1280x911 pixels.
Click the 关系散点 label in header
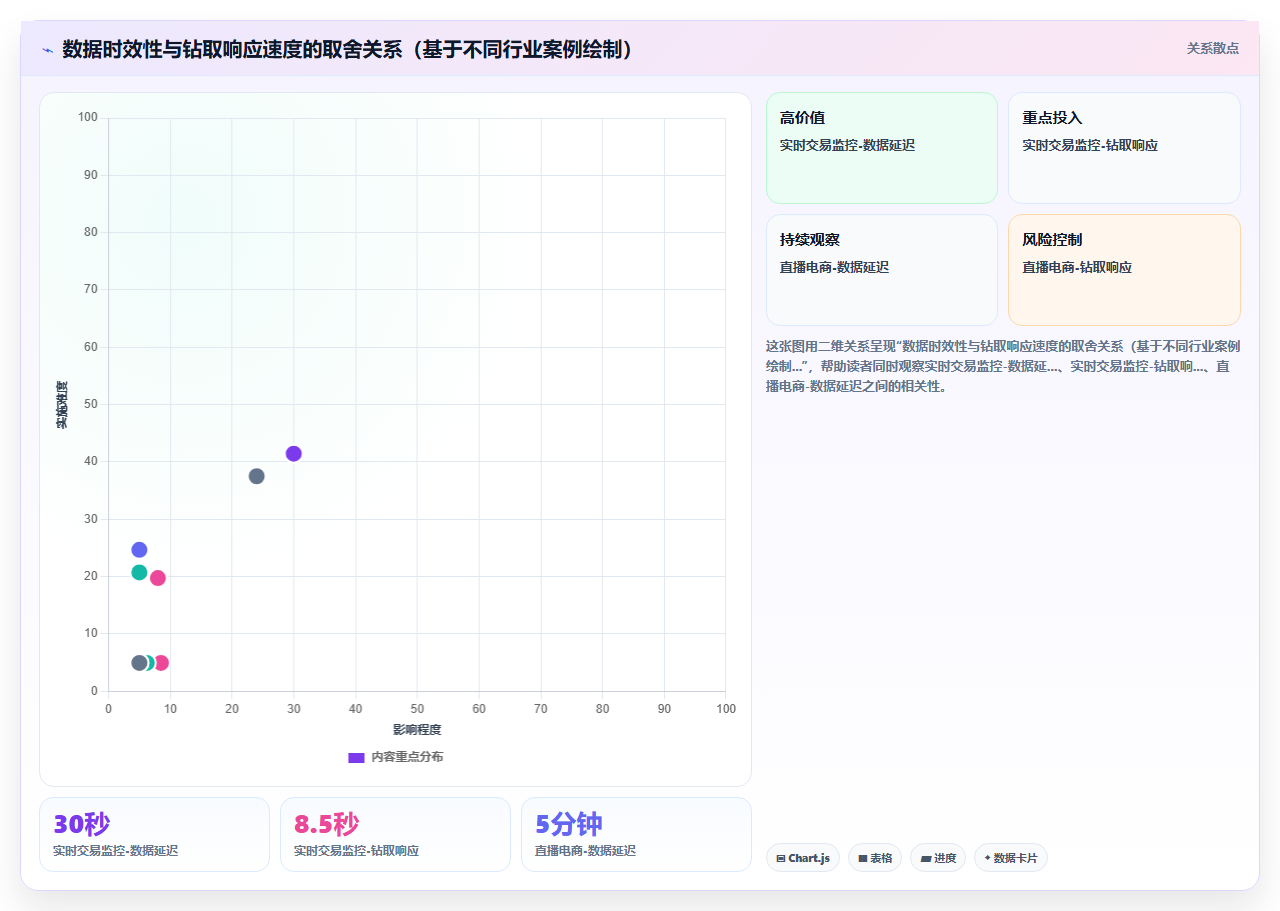(1213, 48)
